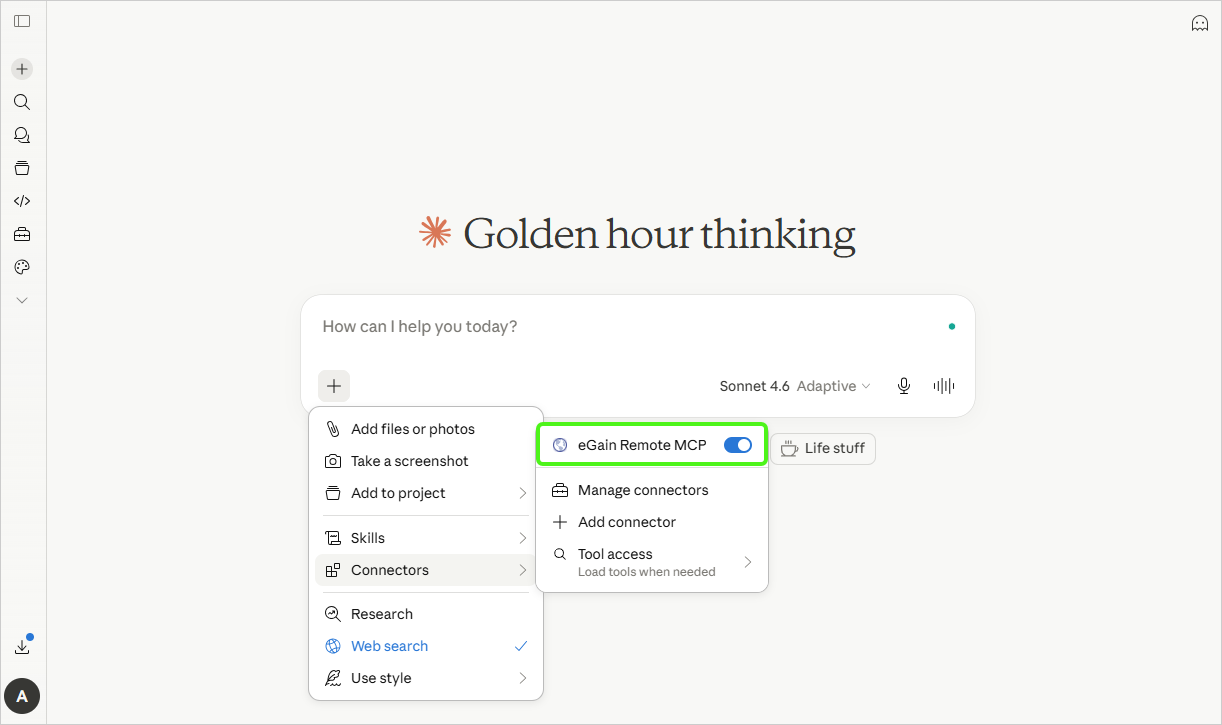Screen dimensions: 1222x725
Task: Click the "Load tools when needed" text
Action: (x=647, y=572)
